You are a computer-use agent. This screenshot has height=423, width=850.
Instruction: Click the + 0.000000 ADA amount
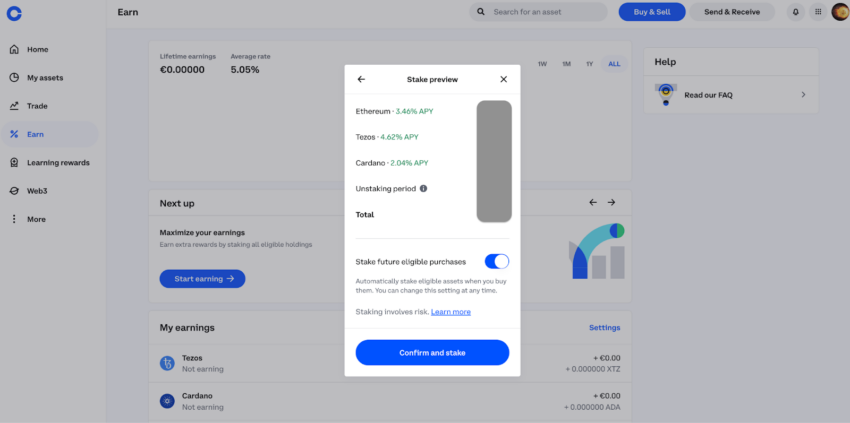point(592,407)
